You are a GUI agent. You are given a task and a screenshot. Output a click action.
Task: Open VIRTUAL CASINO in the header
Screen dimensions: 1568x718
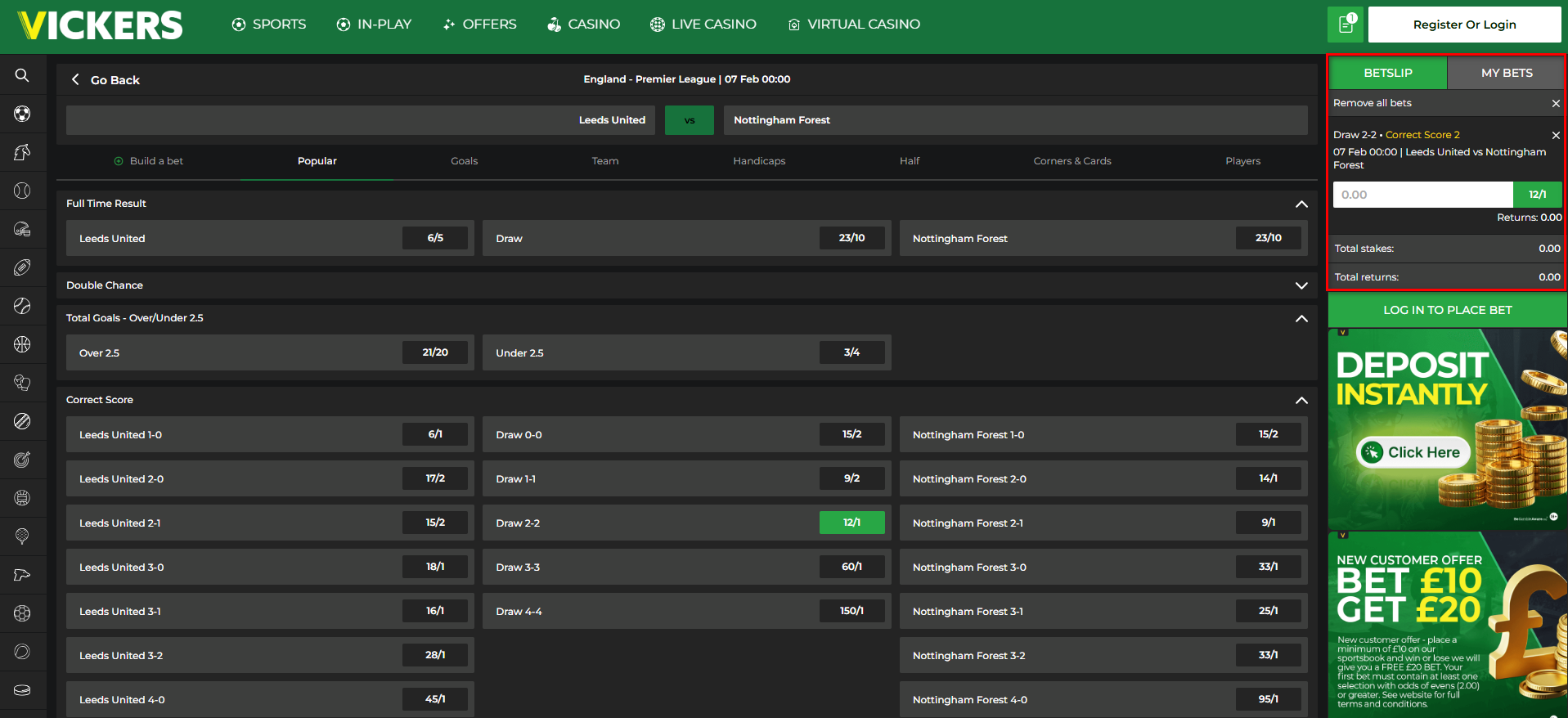(854, 25)
